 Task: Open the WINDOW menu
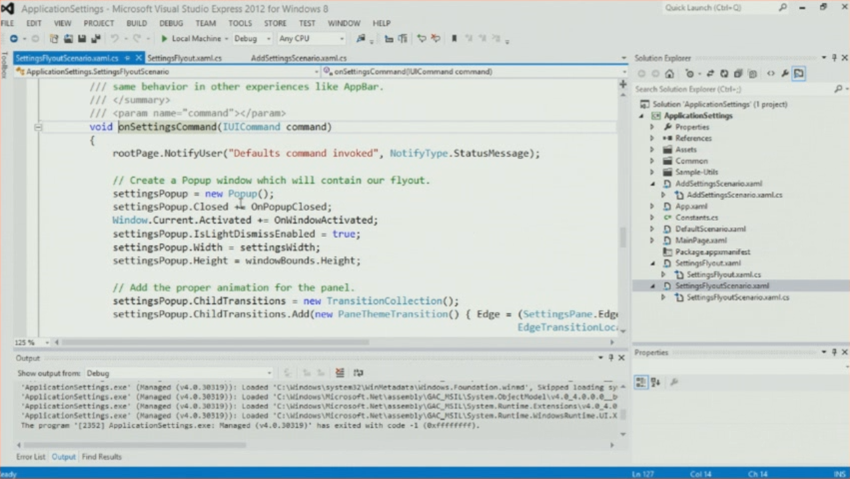tap(344, 23)
